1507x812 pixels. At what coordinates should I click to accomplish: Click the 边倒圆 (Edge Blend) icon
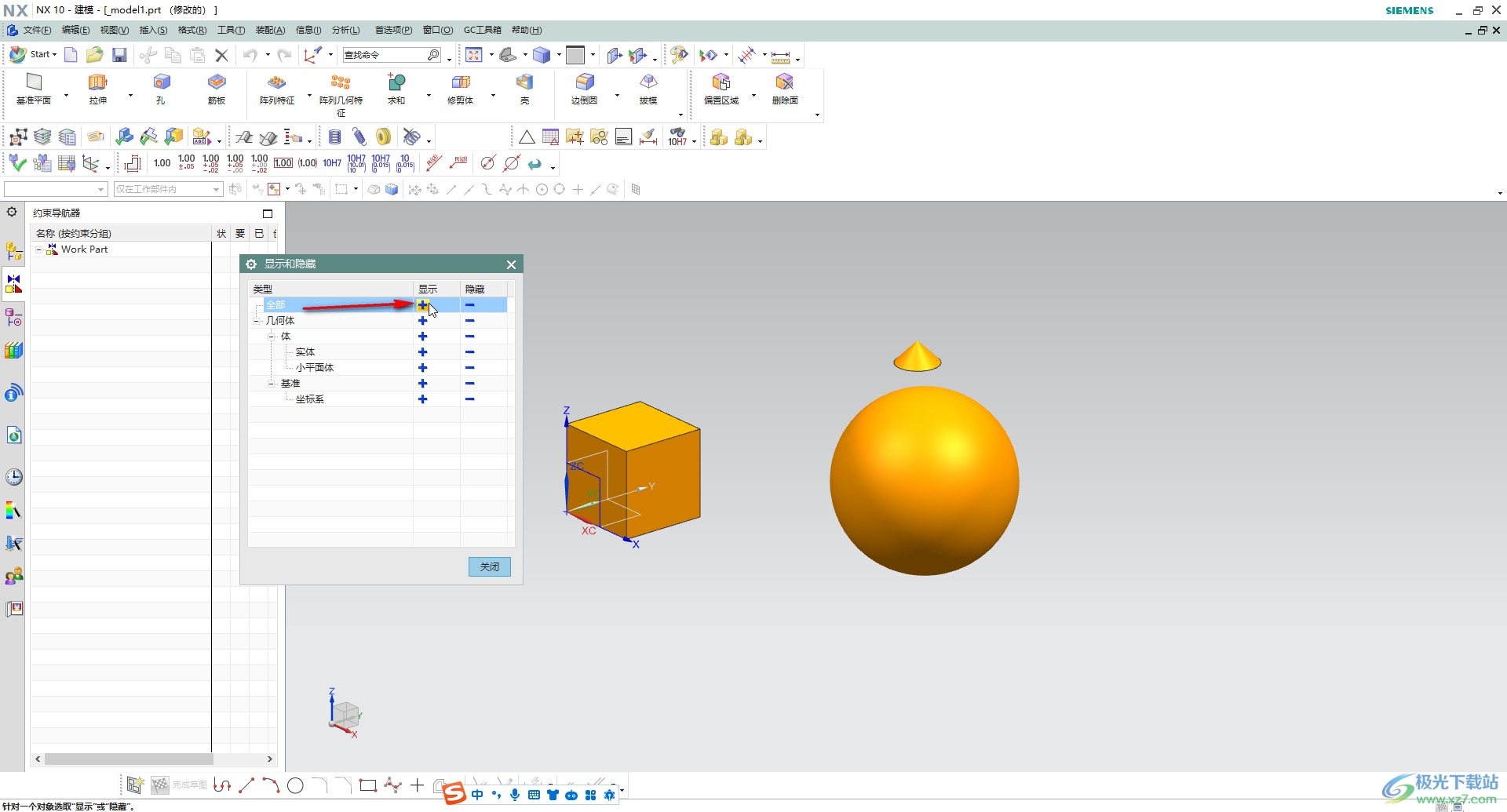[584, 83]
